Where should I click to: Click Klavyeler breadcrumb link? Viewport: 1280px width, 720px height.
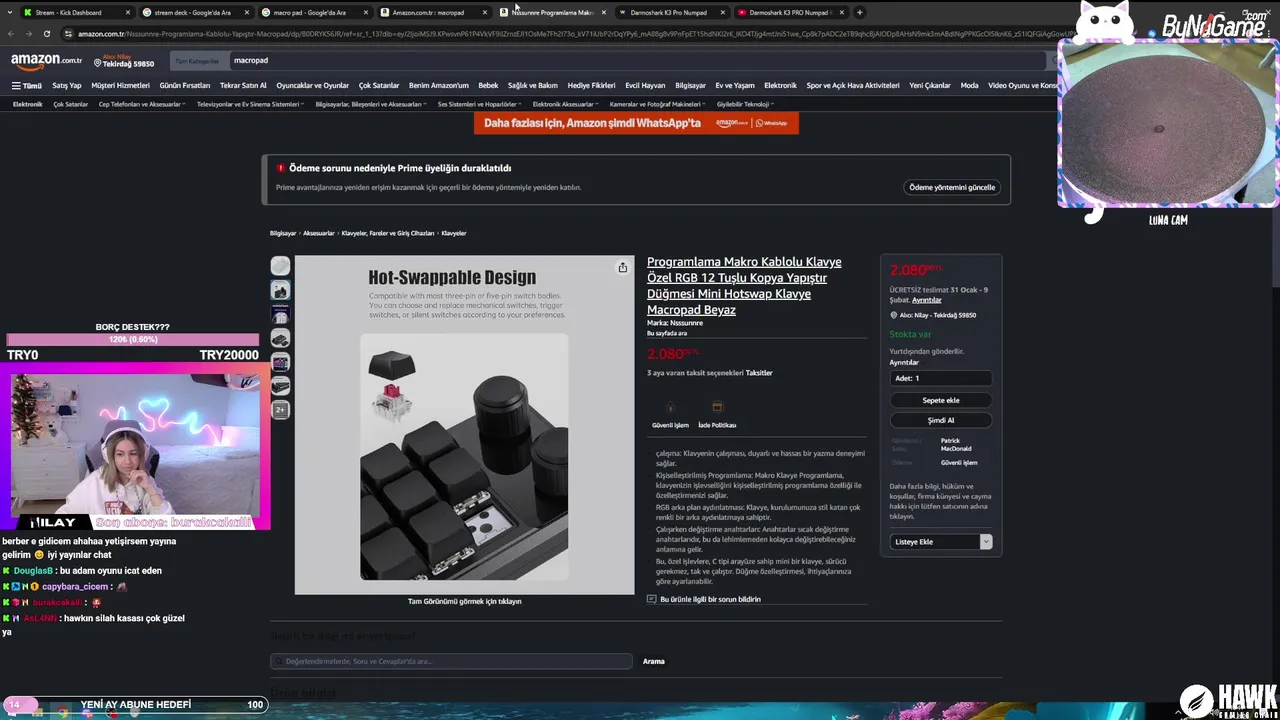click(x=454, y=233)
